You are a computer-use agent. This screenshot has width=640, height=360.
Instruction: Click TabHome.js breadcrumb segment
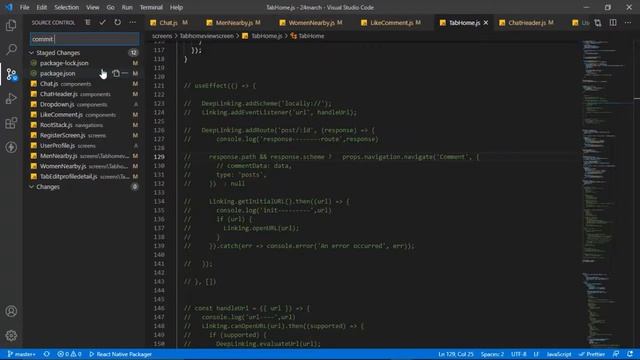[262, 36]
